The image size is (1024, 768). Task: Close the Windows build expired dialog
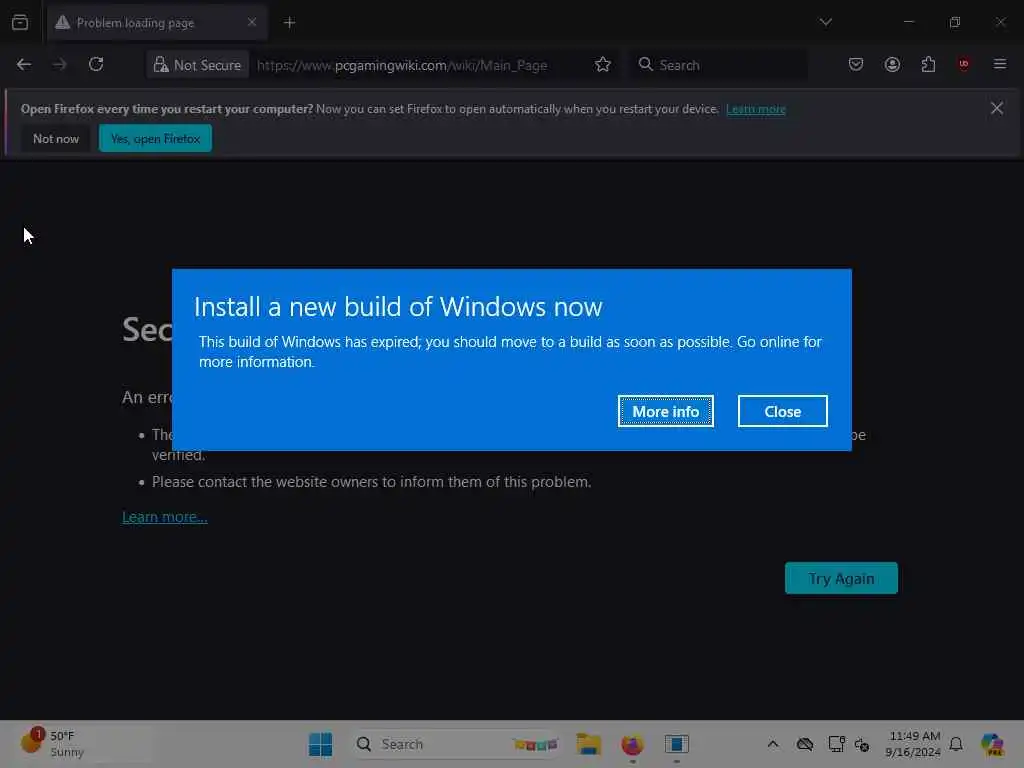tap(782, 411)
